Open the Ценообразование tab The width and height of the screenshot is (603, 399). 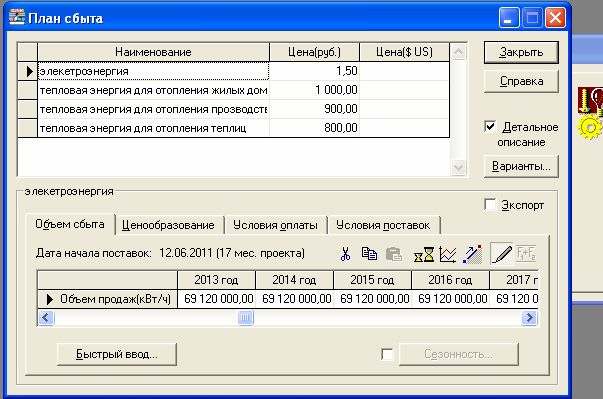tap(168, 225)
